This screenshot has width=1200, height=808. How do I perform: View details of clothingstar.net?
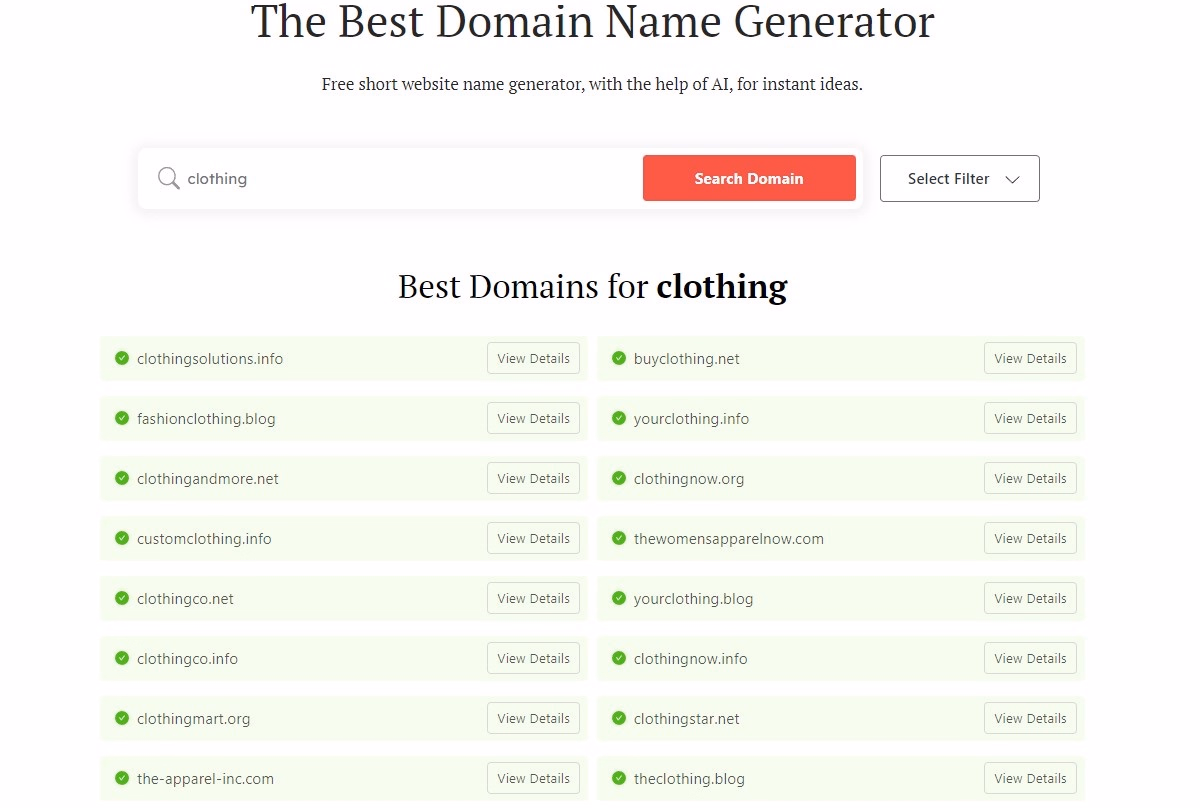[x=1030, y=718]
